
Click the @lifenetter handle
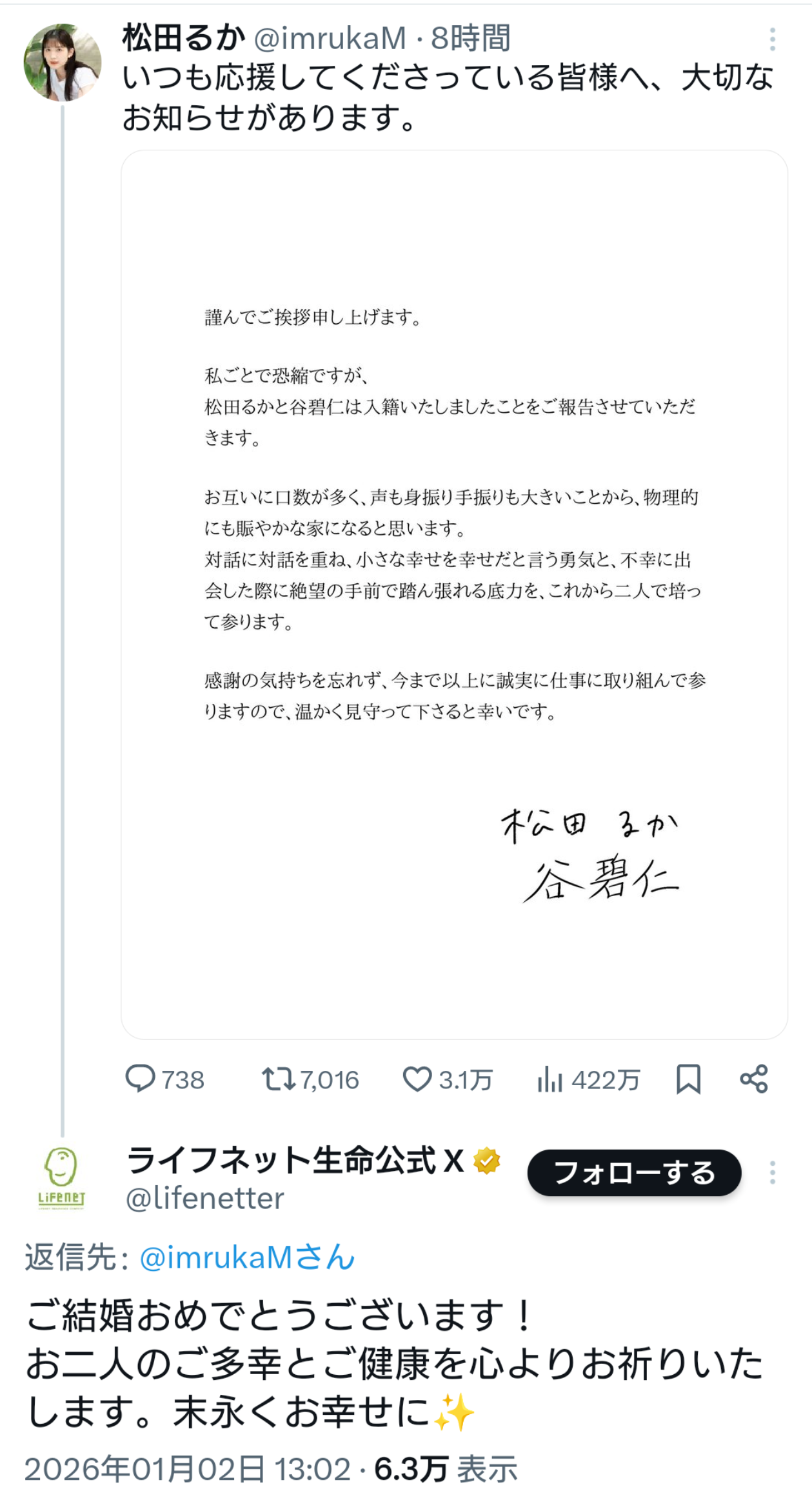205,1199
